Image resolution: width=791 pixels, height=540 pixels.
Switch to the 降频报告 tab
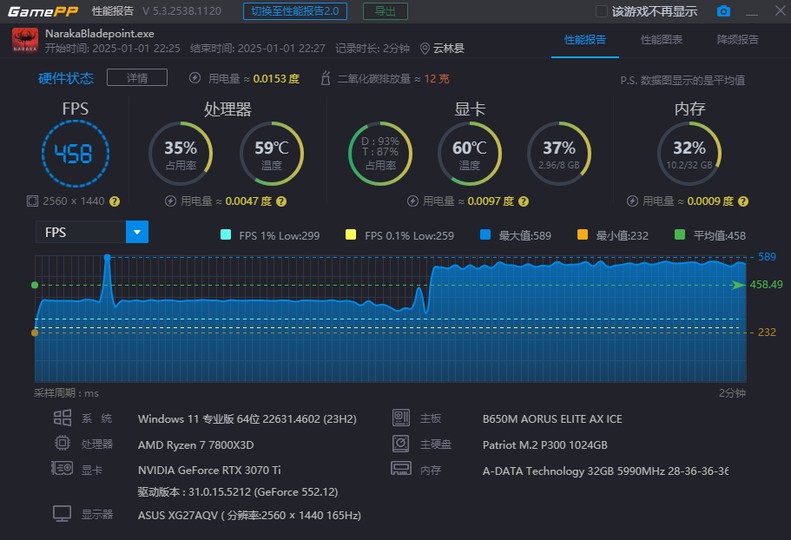point(738,40)
